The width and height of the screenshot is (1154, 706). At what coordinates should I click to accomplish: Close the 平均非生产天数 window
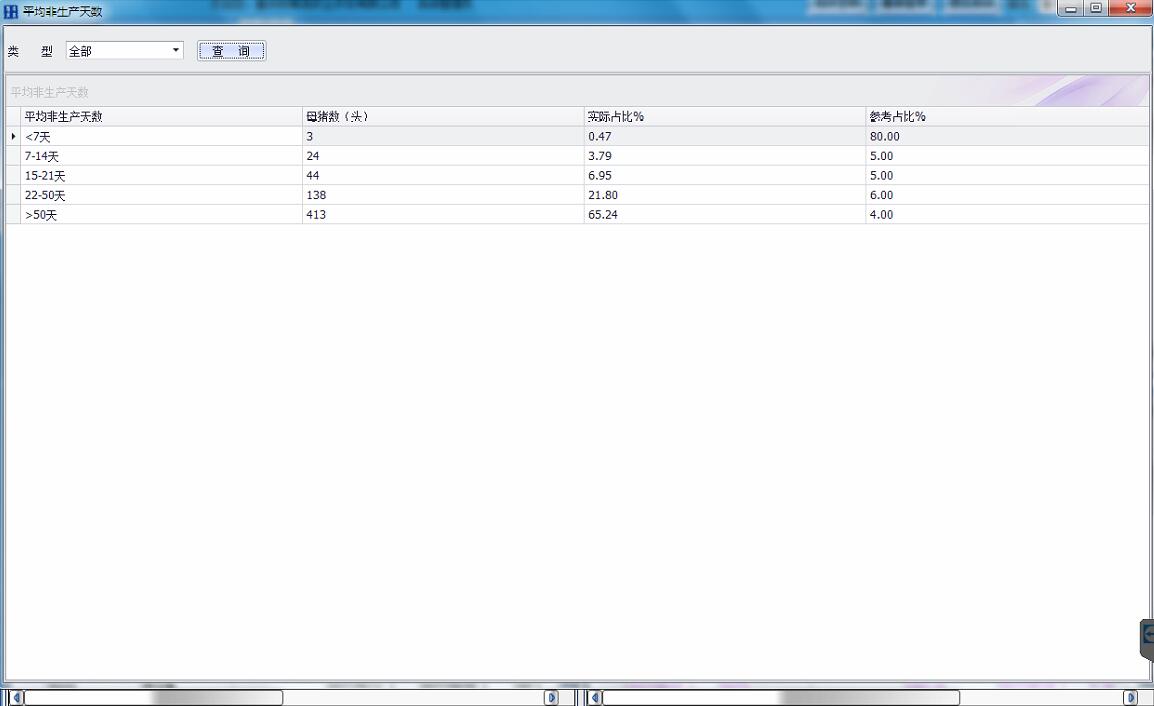click(1132, 8)
